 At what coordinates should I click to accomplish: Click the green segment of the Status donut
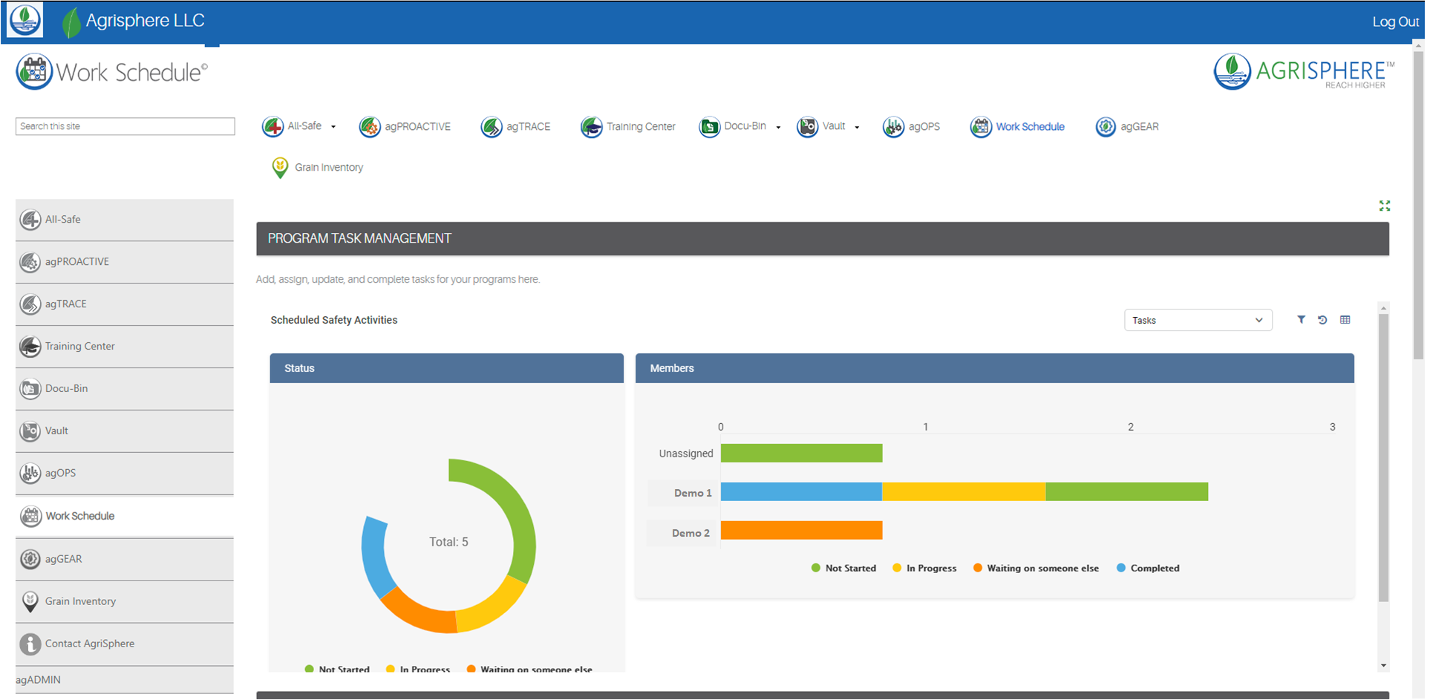coord(516,508)
